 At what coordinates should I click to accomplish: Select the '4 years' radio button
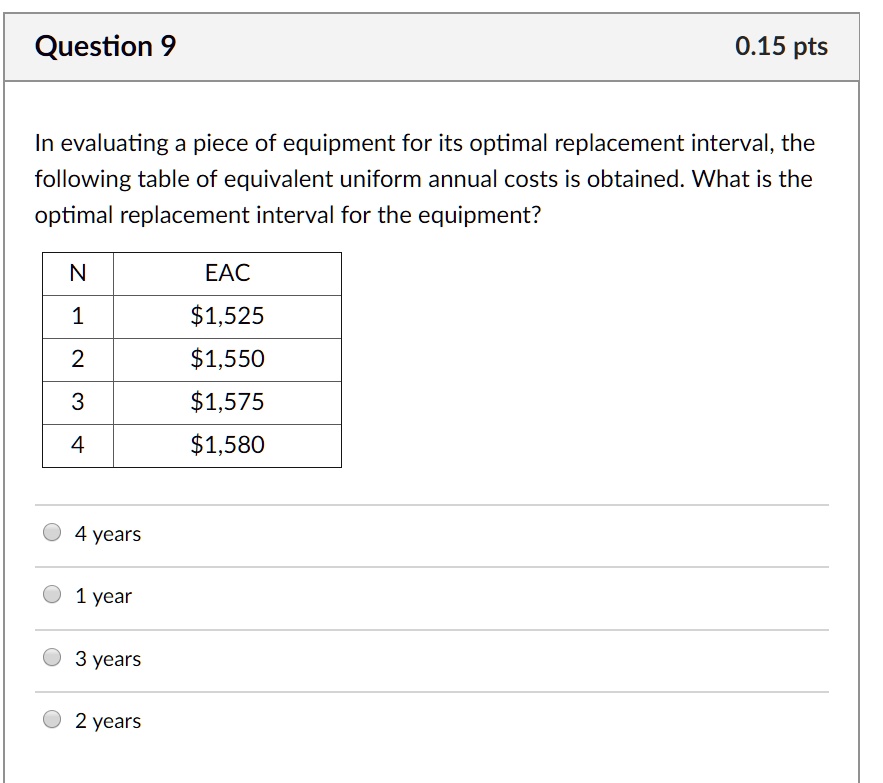[51, 533]
